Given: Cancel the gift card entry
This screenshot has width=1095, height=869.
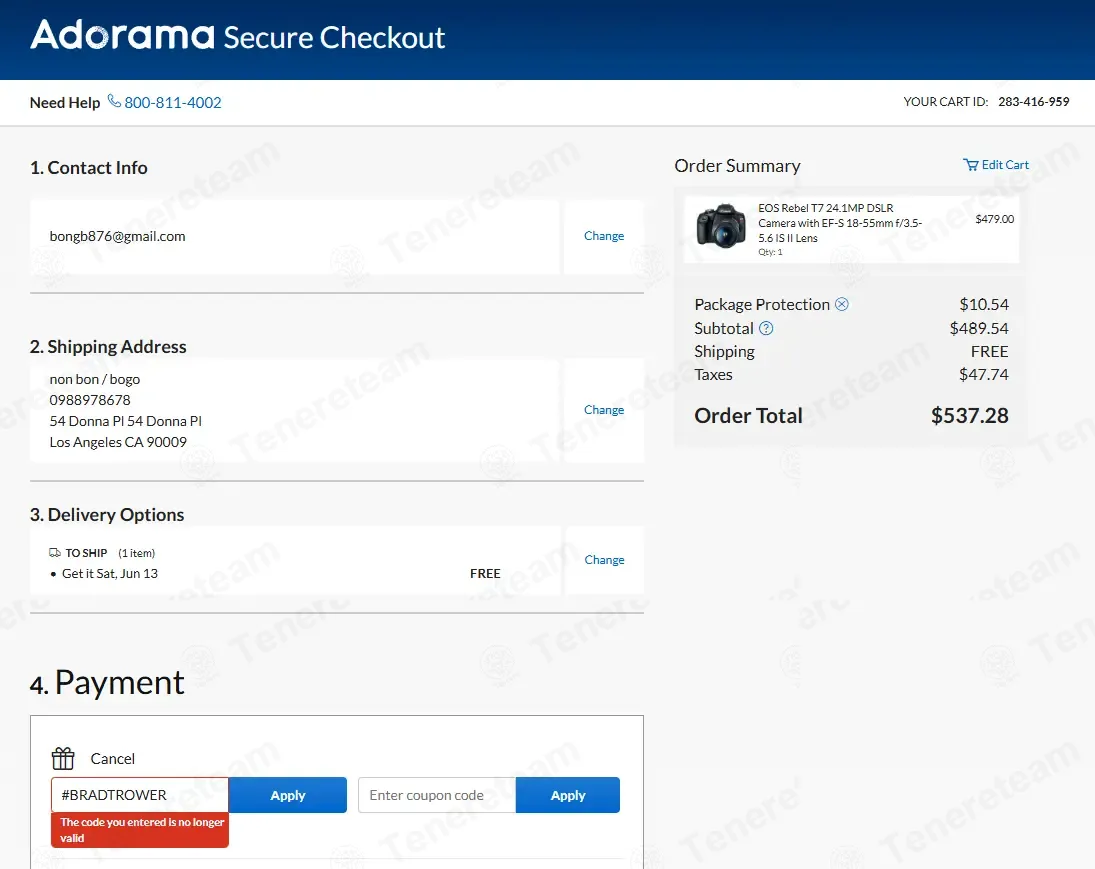Looking at the screenshot, I should click(112, 759).
